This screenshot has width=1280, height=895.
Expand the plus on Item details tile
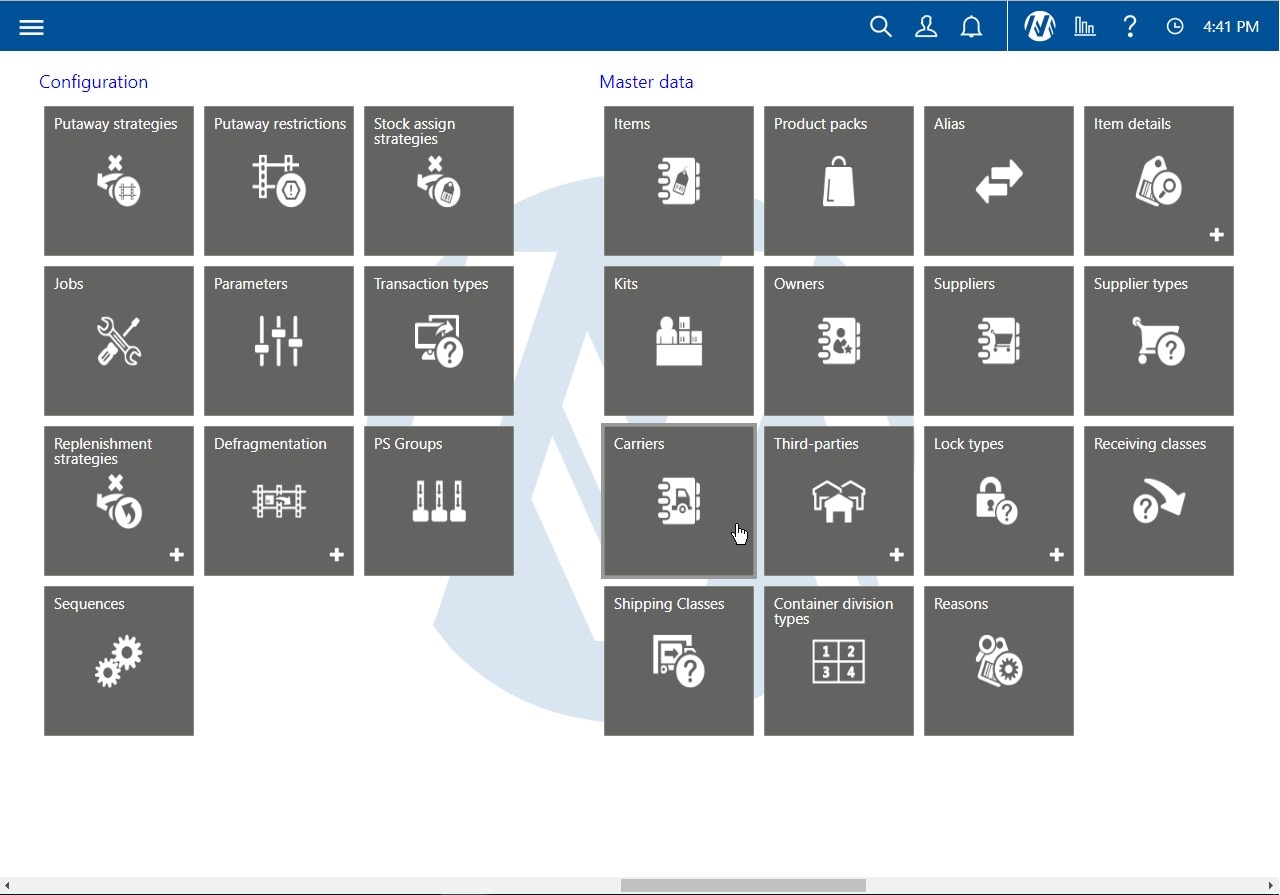point(1216,235)
